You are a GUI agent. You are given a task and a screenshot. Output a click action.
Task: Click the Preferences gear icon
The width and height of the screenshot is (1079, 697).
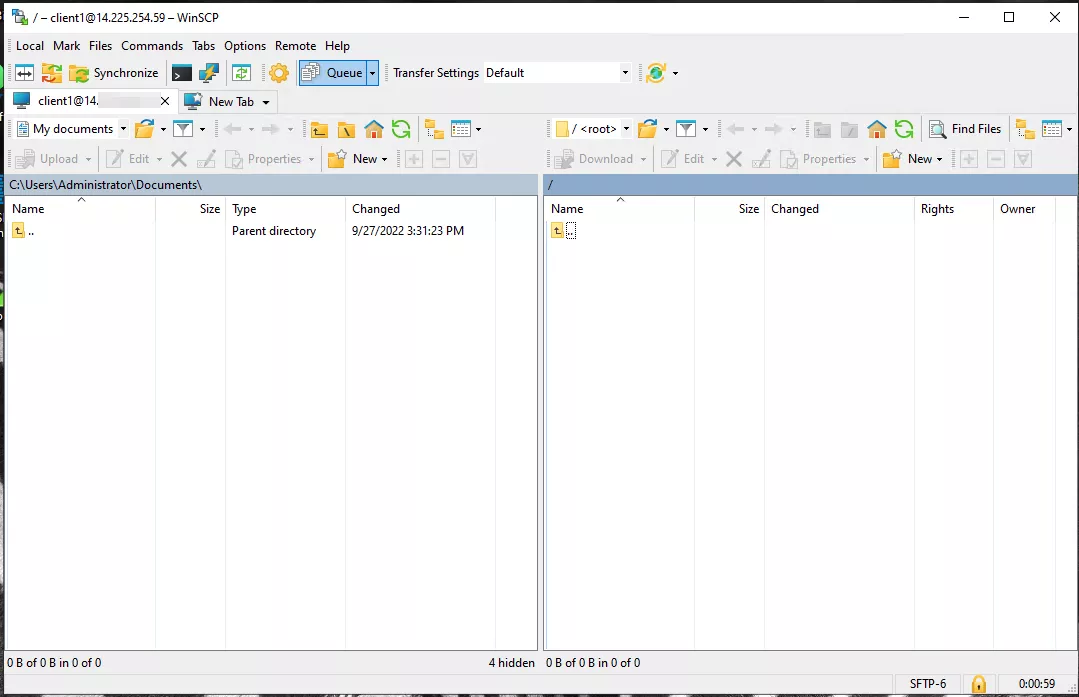pos(279,73)
